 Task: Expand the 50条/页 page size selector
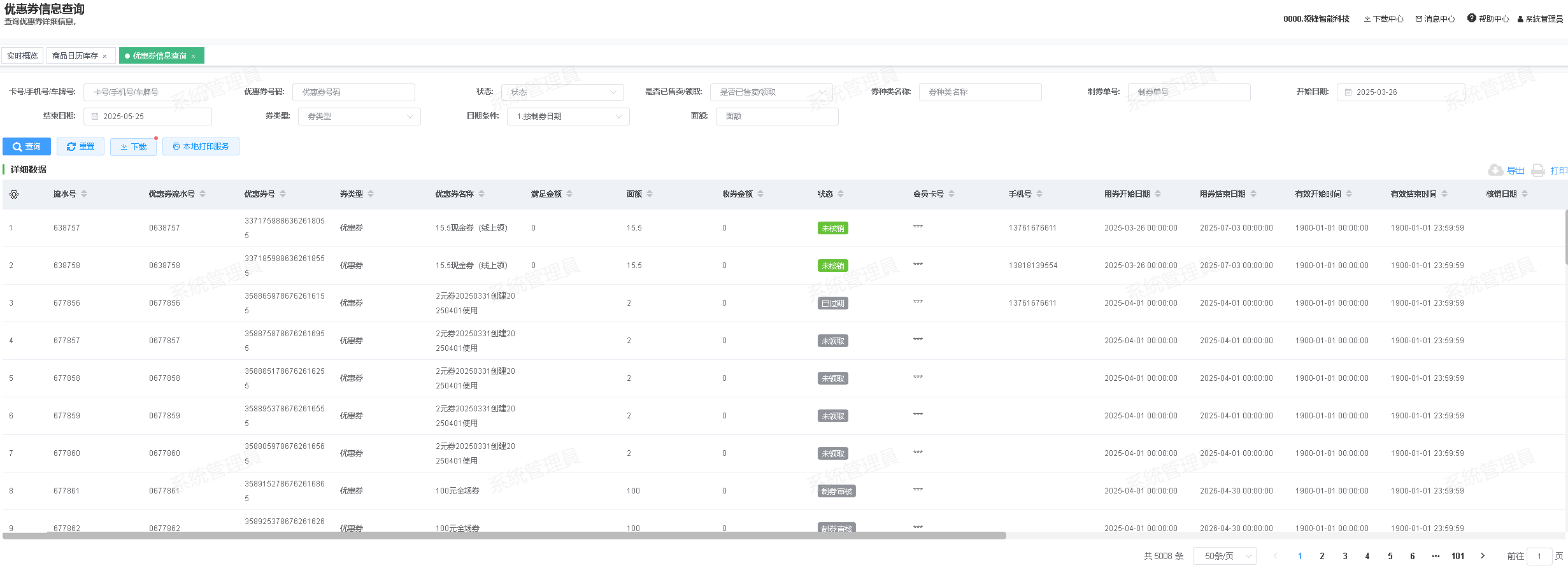coord(1224,556)
